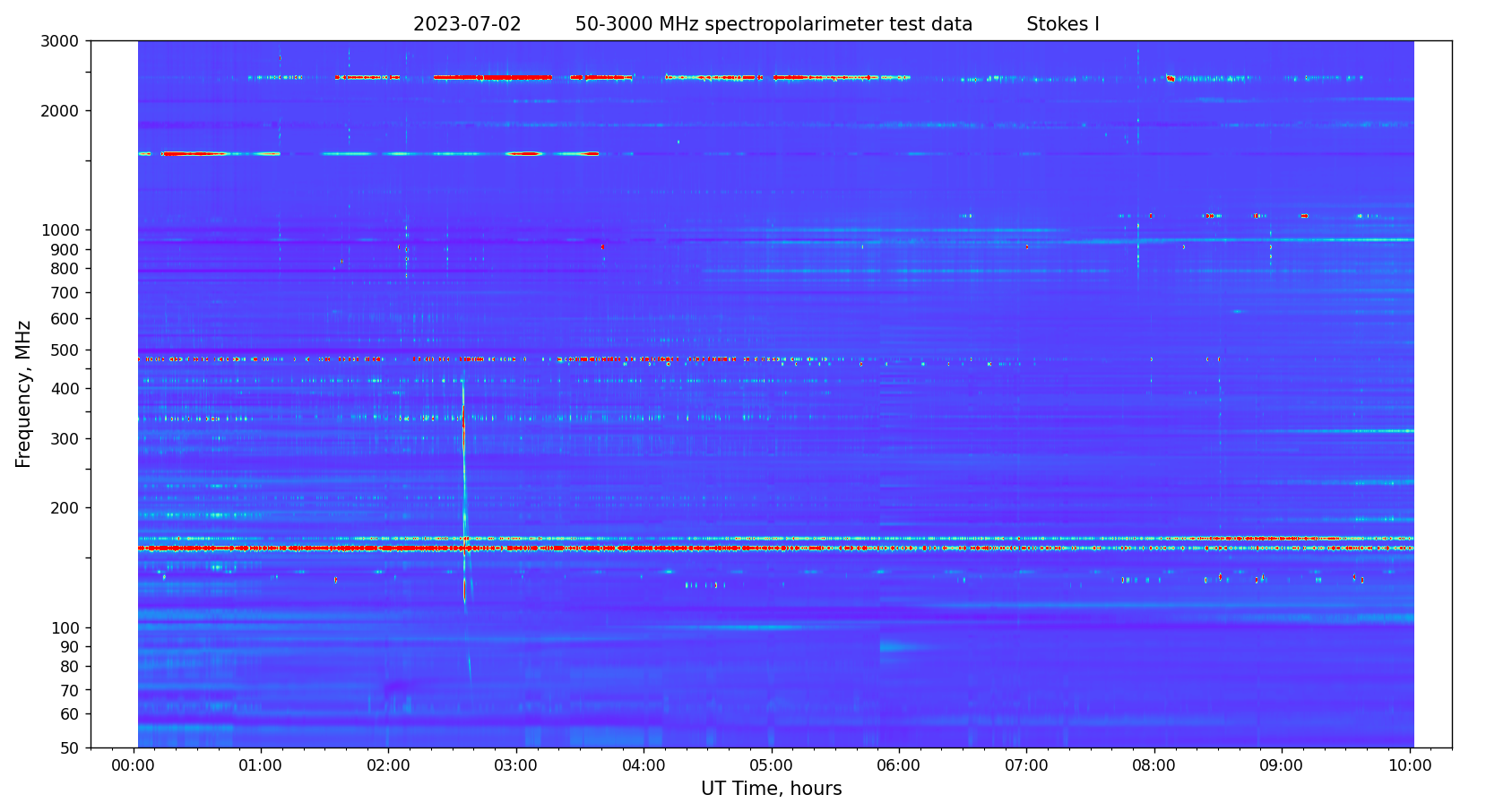Select the 05:00 time tick label

[x=771, y=765]
